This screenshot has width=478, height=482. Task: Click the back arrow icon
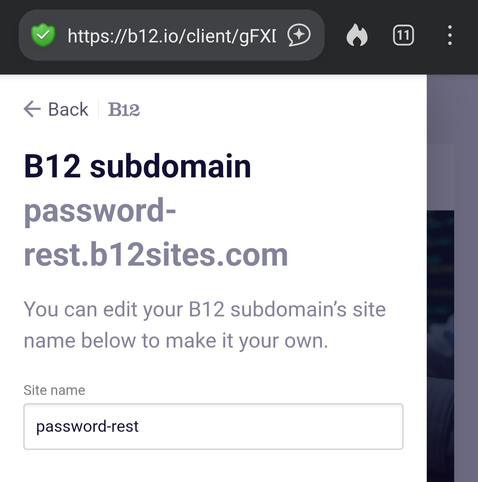click(32, 109)
